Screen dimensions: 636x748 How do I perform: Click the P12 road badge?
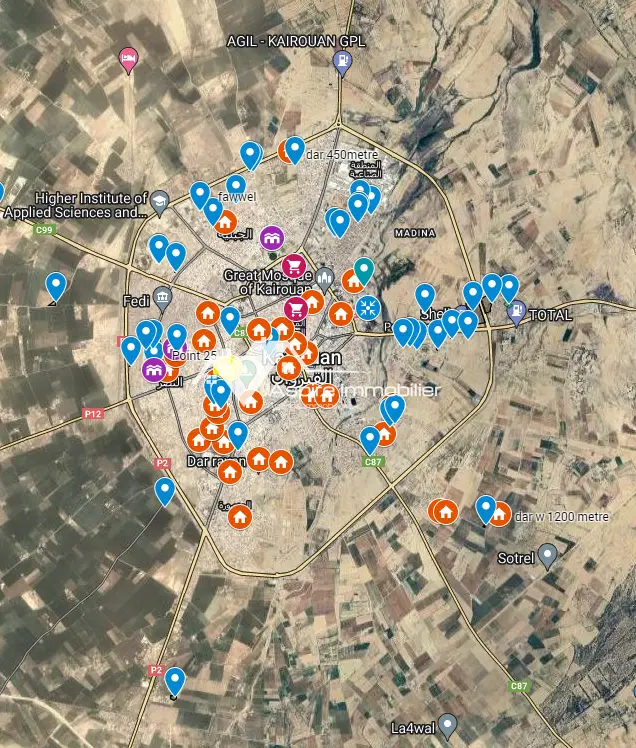pos(94,412)
